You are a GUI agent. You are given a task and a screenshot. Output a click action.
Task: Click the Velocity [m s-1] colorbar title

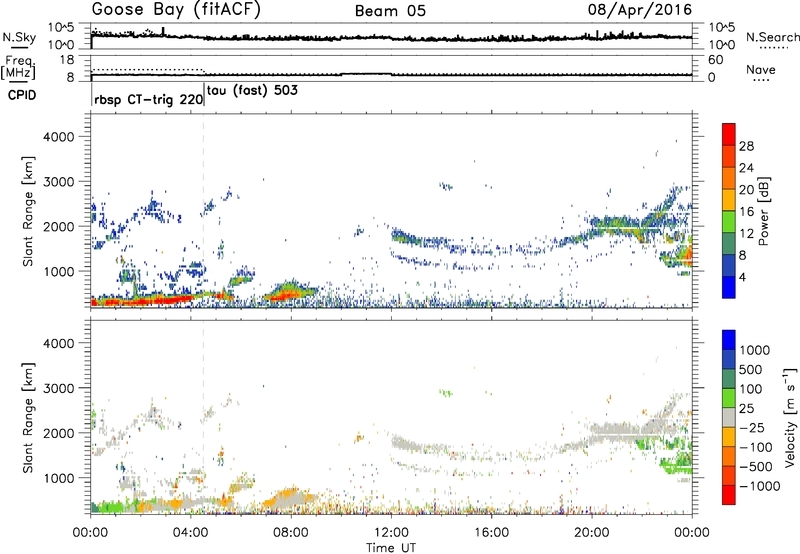coord(790,417)
